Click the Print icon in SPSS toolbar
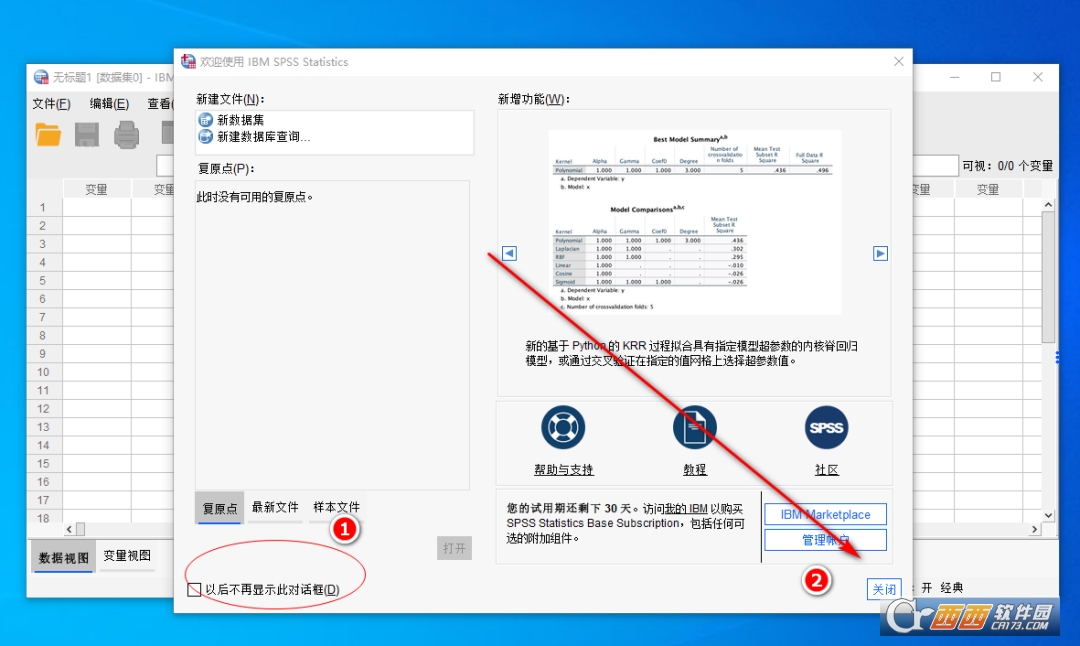1080x646 pixels. click(126, 134)
